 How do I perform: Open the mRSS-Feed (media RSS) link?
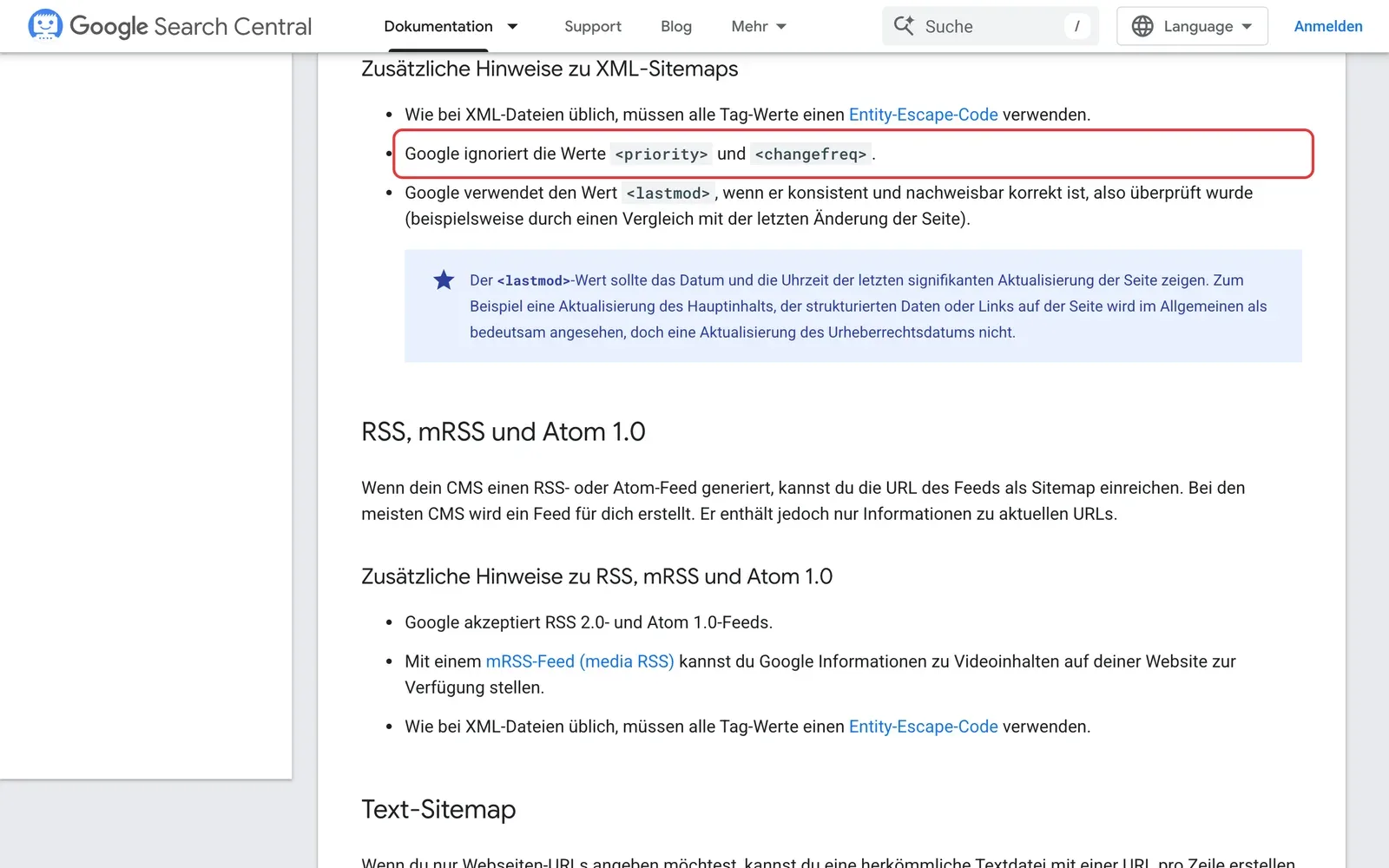pos(580,661)
